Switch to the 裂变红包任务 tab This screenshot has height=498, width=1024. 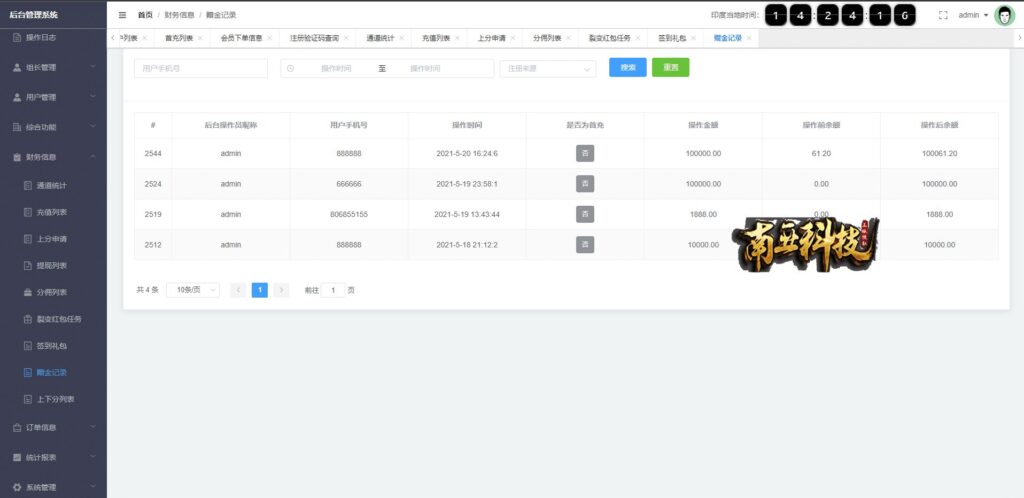tap(609, 39)
